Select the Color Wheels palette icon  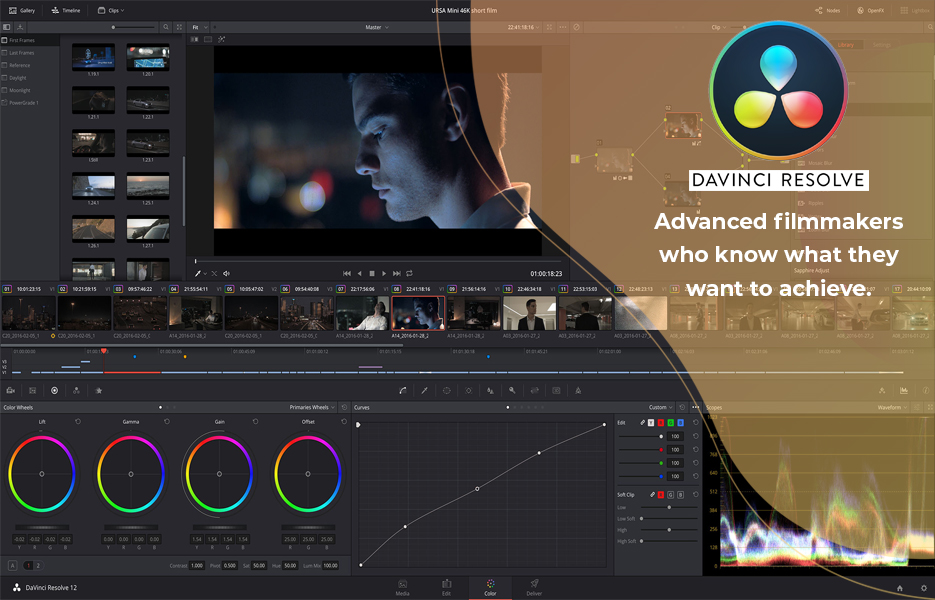pyautogui.click(x=54, y=391)
